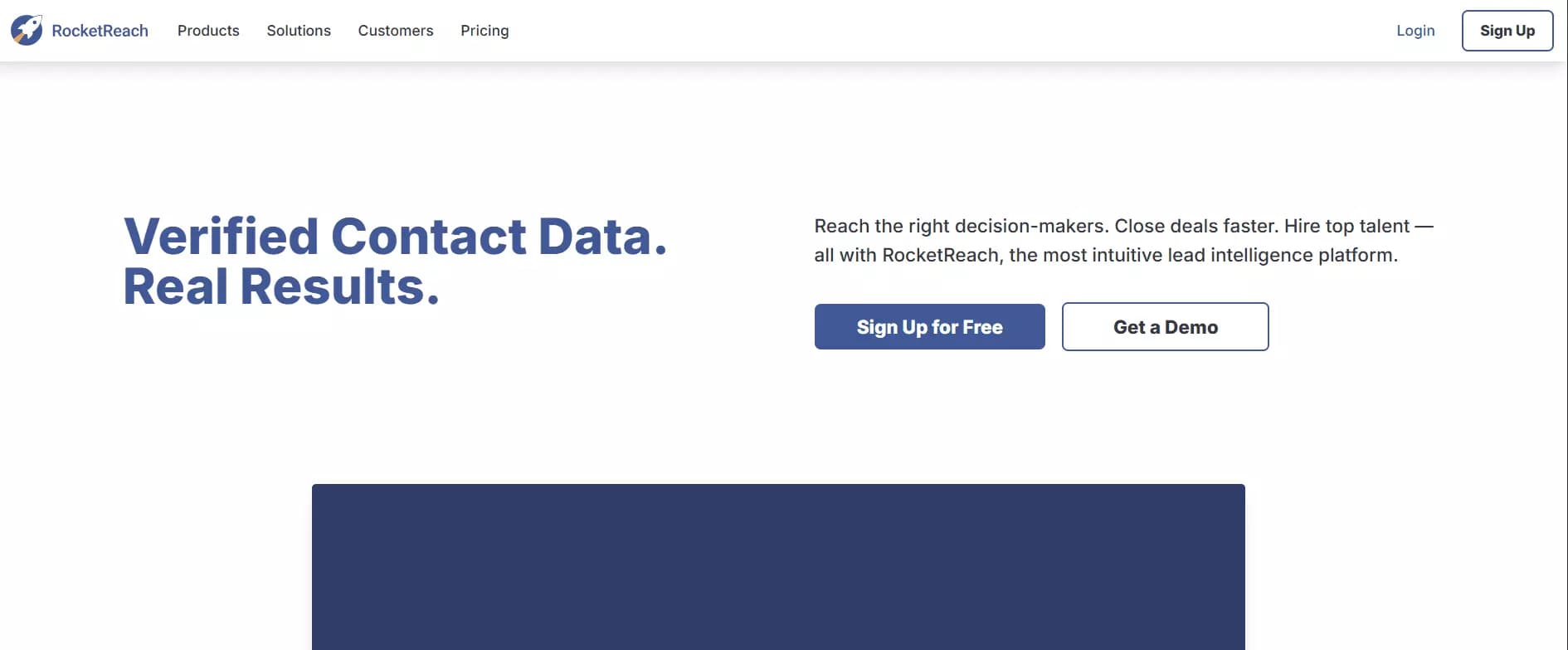Expand the Solutions navigation dropdown
This screenshot has width=1568, height=650.
(299, 31)
